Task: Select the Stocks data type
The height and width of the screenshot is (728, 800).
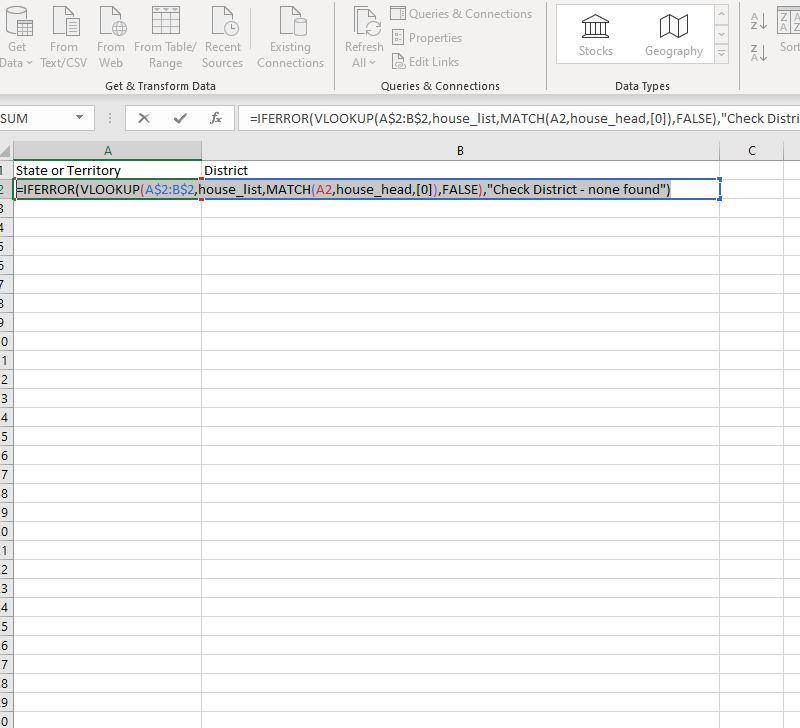Action: 595,35
